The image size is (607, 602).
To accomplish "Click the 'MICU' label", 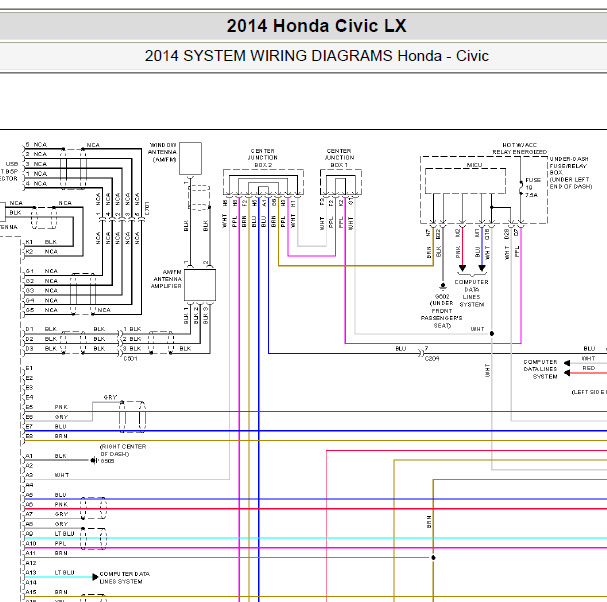I will (474, 165).
